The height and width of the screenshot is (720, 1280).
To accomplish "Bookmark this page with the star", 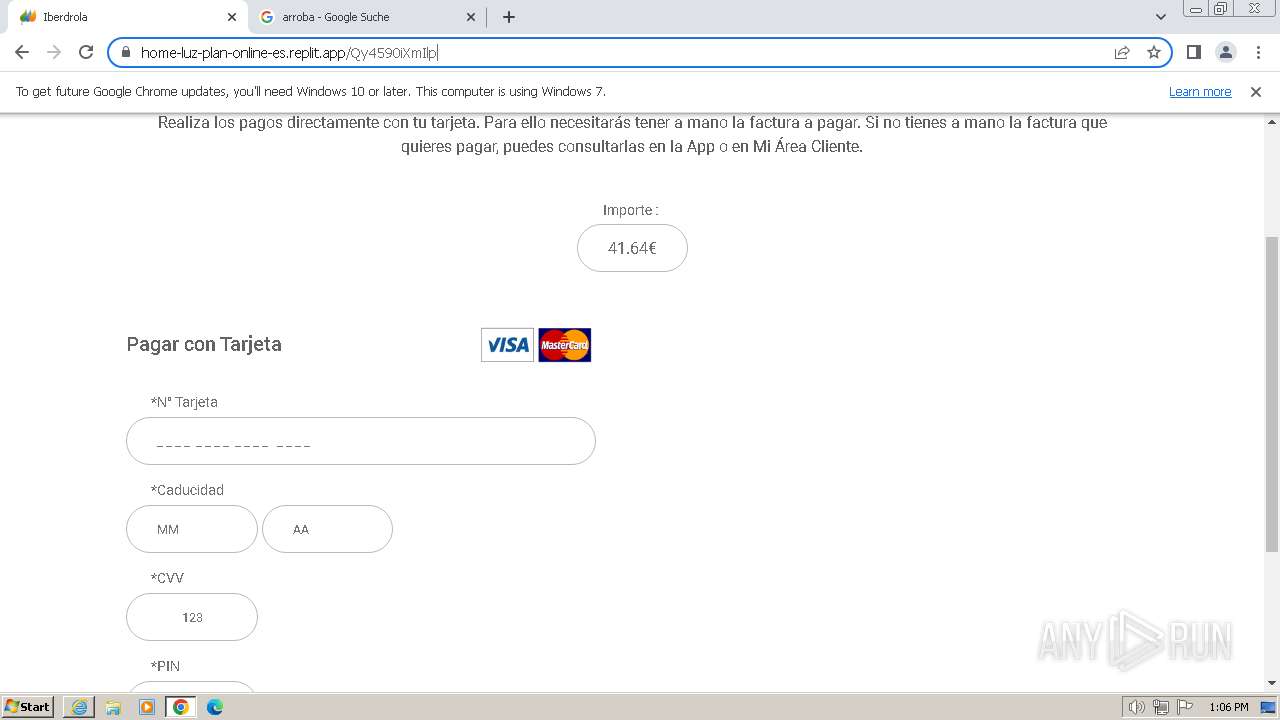I will (x=1154, y=52).
